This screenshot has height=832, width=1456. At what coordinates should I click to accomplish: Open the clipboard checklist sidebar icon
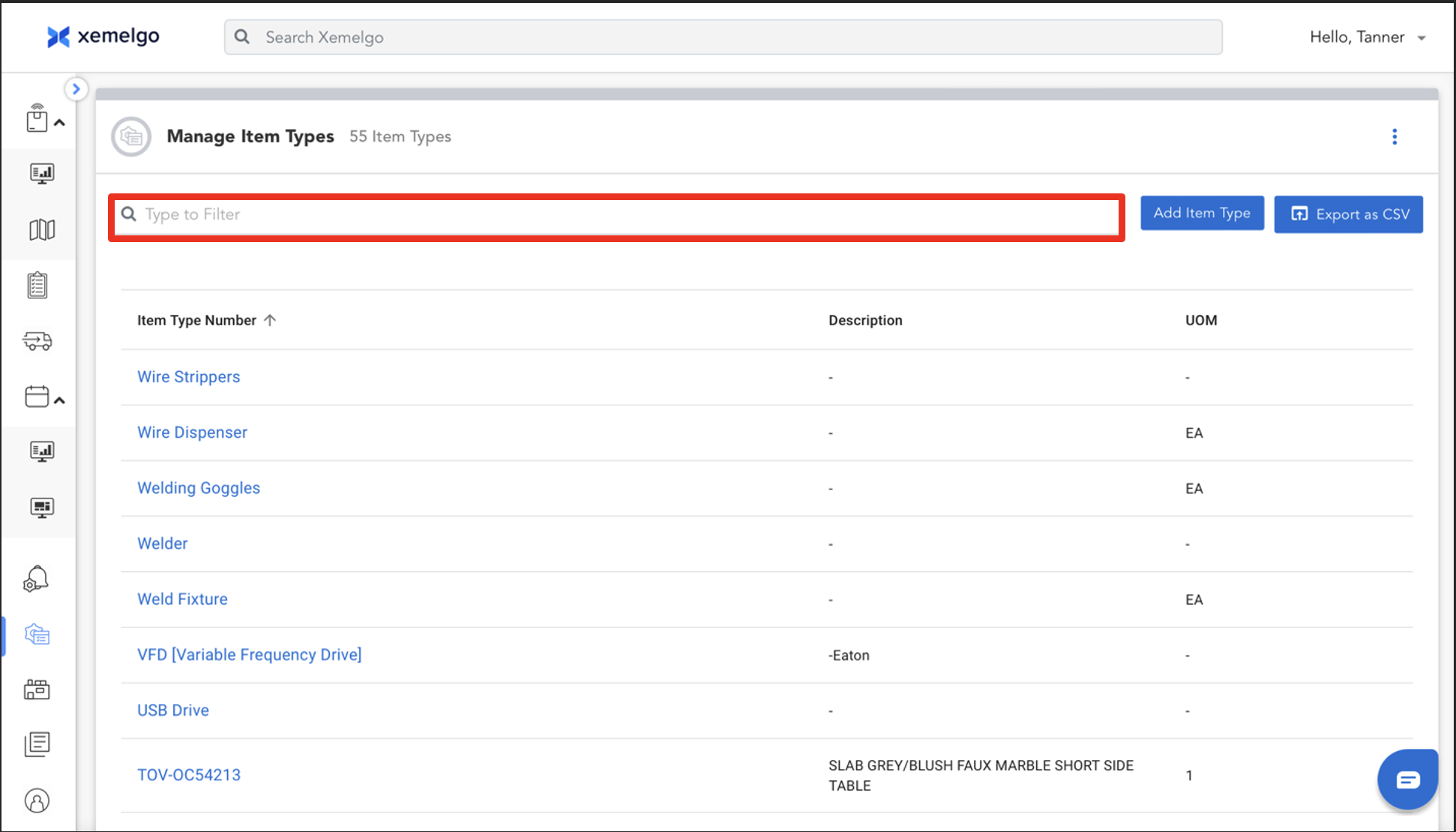(x=37, y=286)
